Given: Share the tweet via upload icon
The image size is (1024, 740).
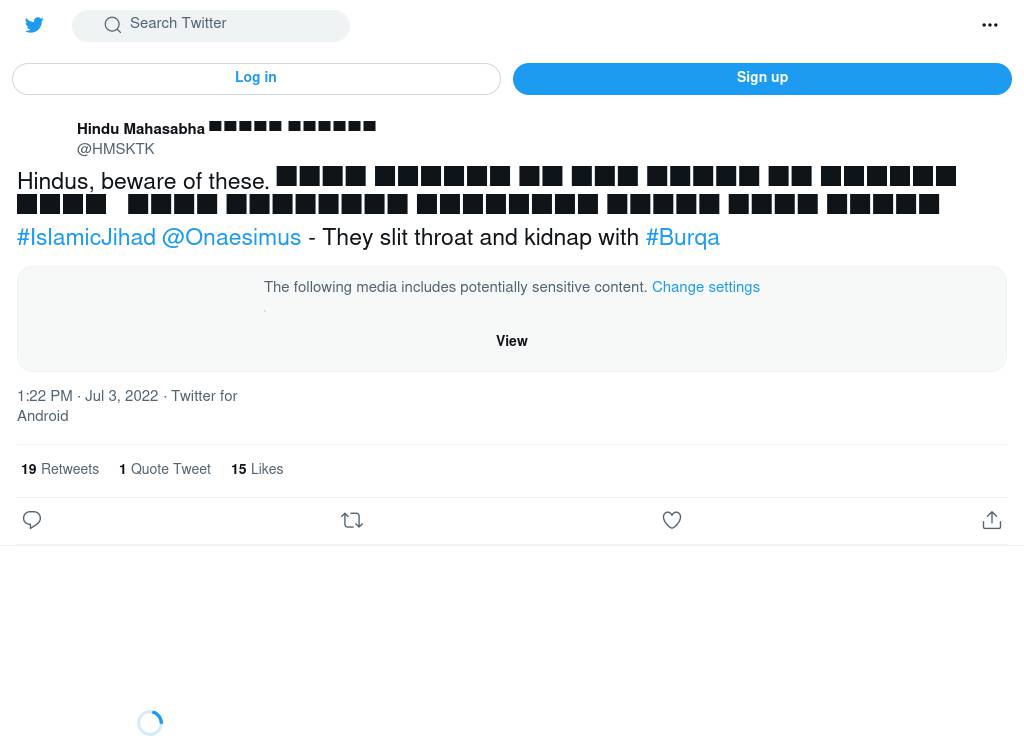Looking at the screenshot, I should 991,520.
